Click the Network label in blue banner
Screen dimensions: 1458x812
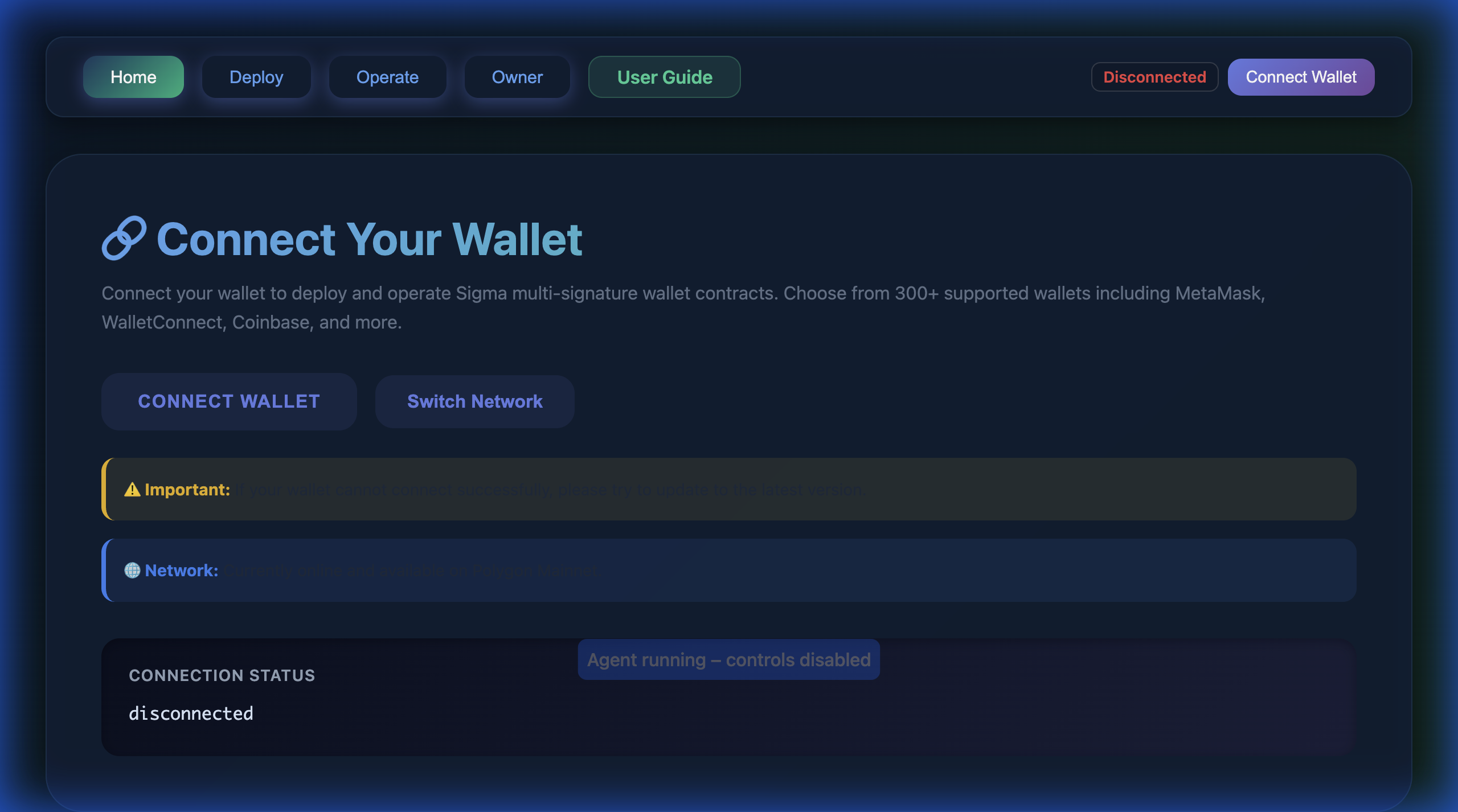tap(182, 571)
